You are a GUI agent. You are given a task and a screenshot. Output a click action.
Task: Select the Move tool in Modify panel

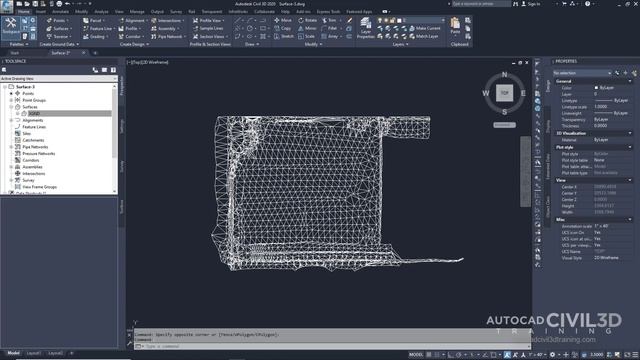pyautogui.click(x=283, y=20)
